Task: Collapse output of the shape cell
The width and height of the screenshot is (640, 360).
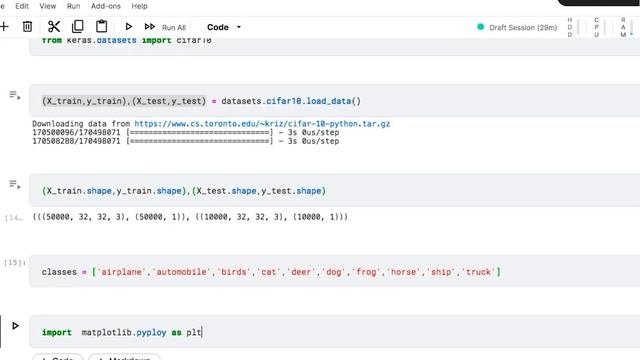Action: click(x=15, y=184)
